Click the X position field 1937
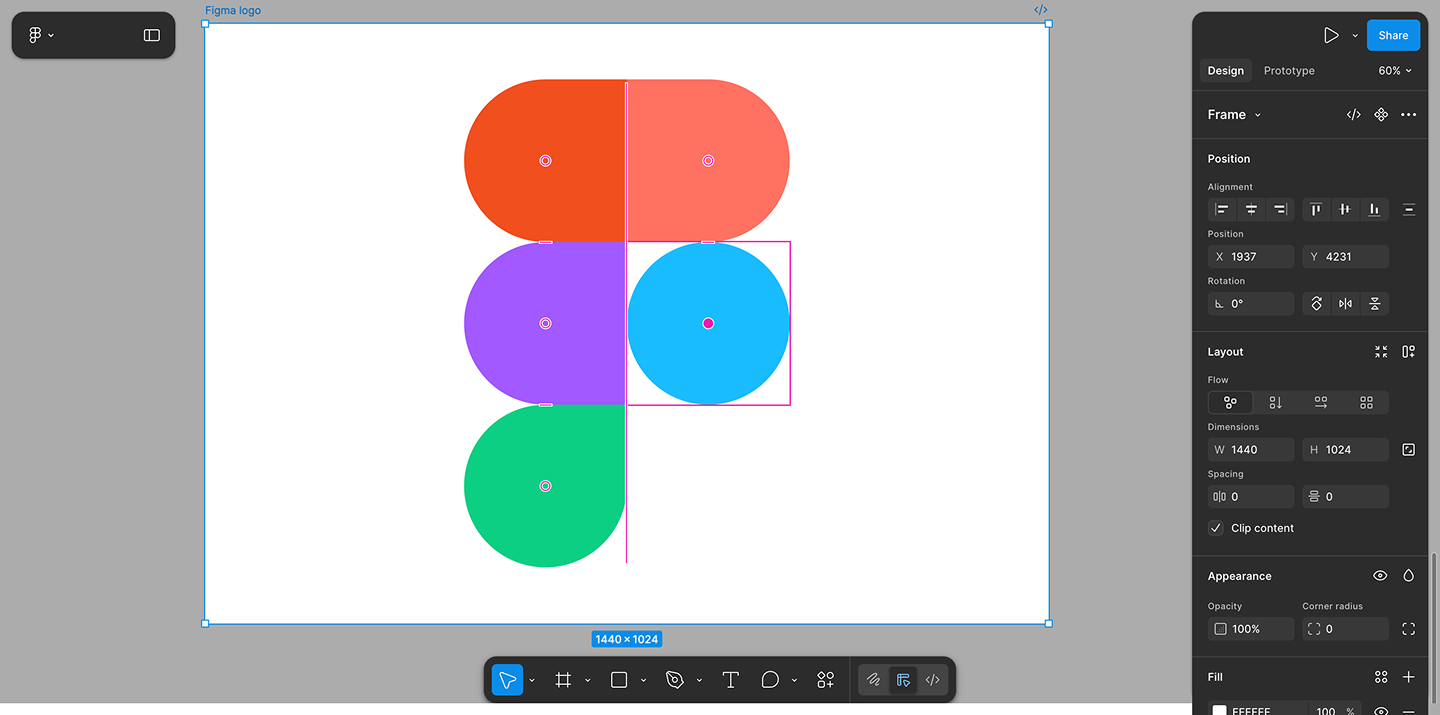The width and height of the screenshot is (1440, 715). pyautogui.click(x=1251, y=257)
